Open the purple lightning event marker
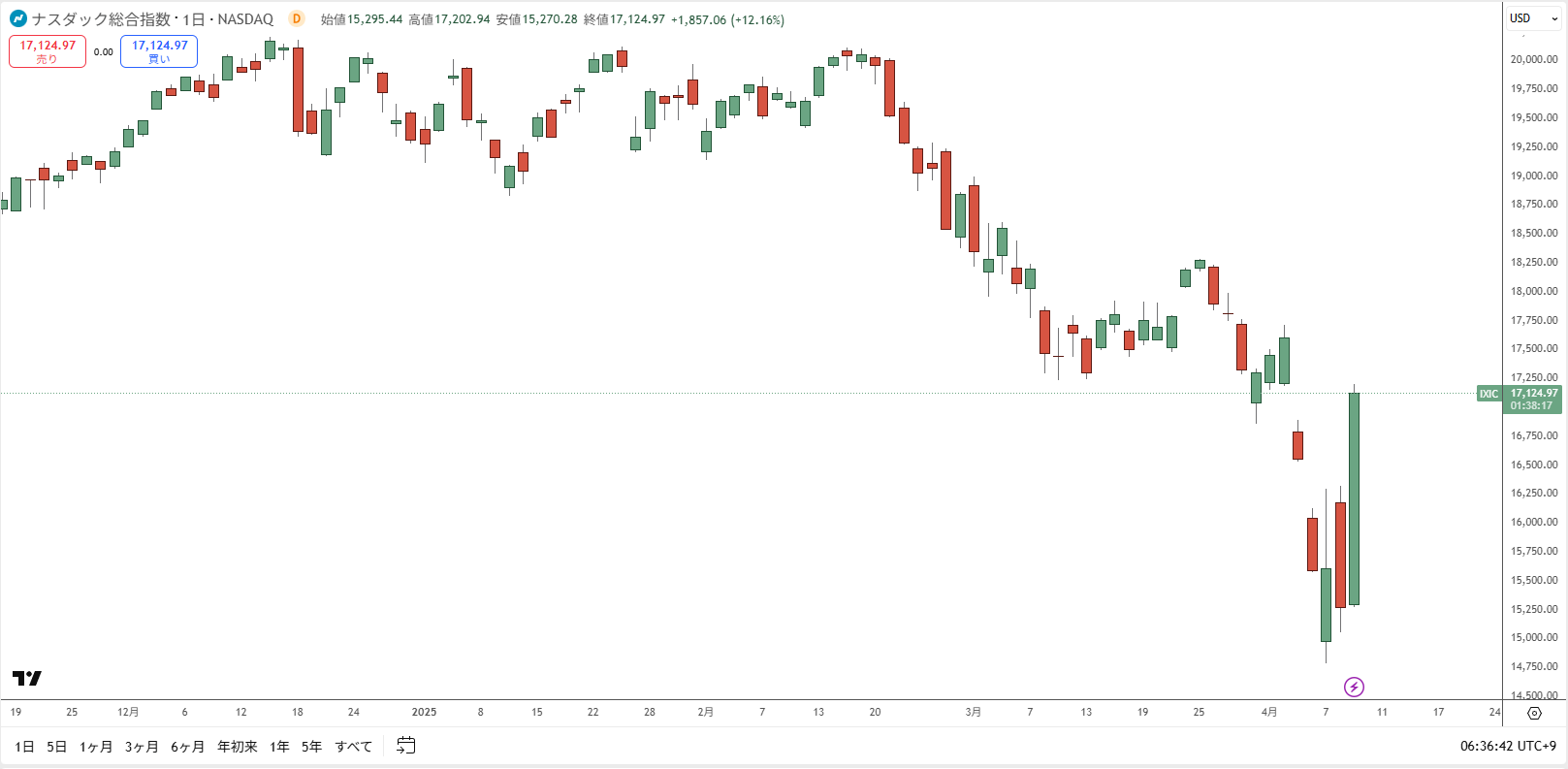Image resolution: width=1568 pixels, height=769 pixels. pos(1354,687)
